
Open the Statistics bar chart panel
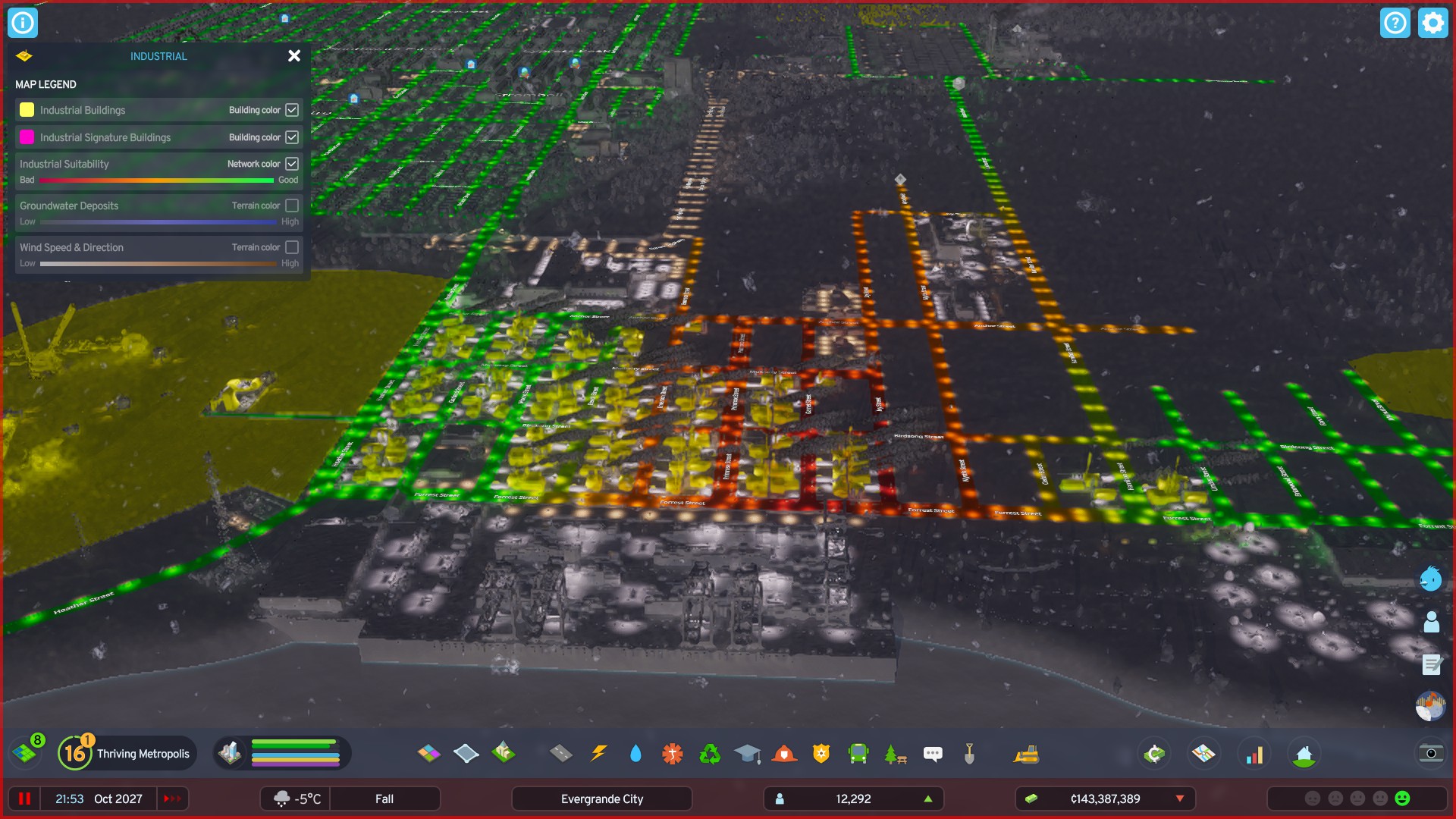pos(1254,754)
